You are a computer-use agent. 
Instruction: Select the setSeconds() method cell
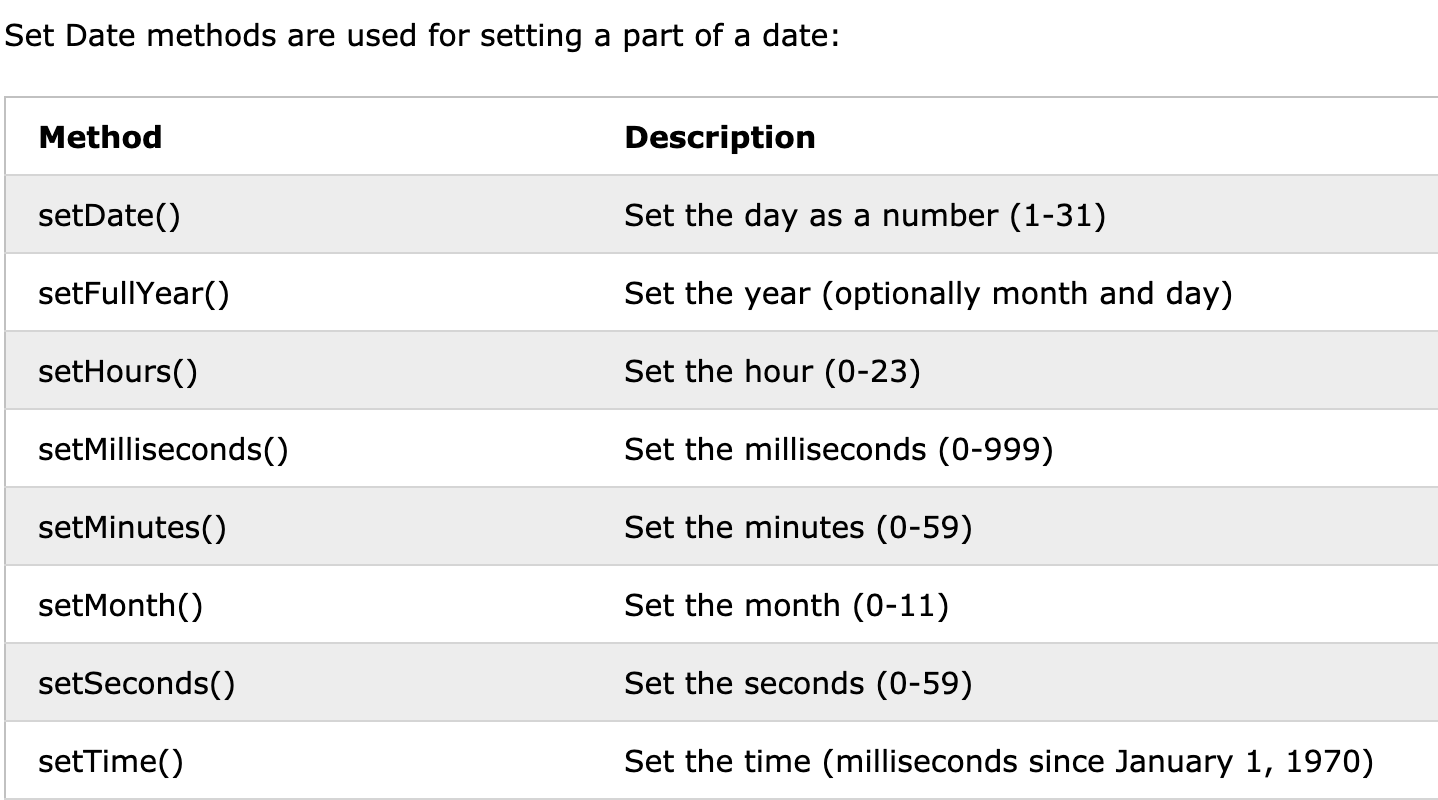tap(137, 683)
